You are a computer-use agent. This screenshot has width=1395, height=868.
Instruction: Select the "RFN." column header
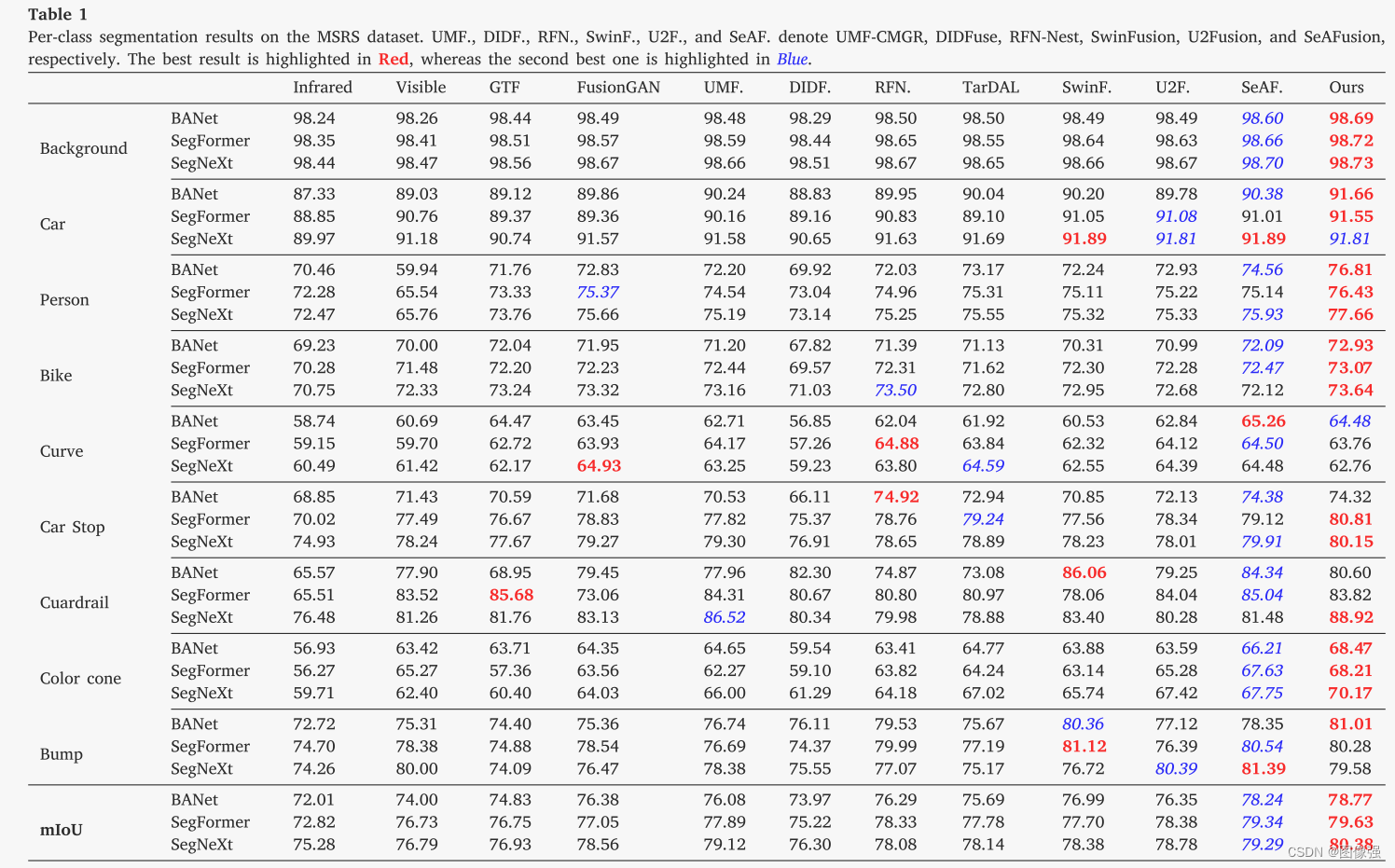pyautogui.click(x=892, y=88)
